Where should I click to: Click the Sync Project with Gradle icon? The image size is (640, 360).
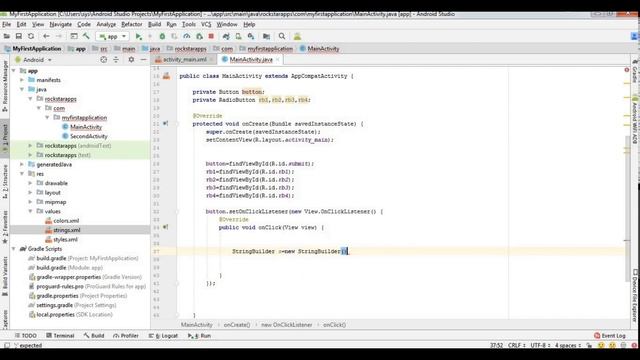pyautogui.click(x=226, y=37)
